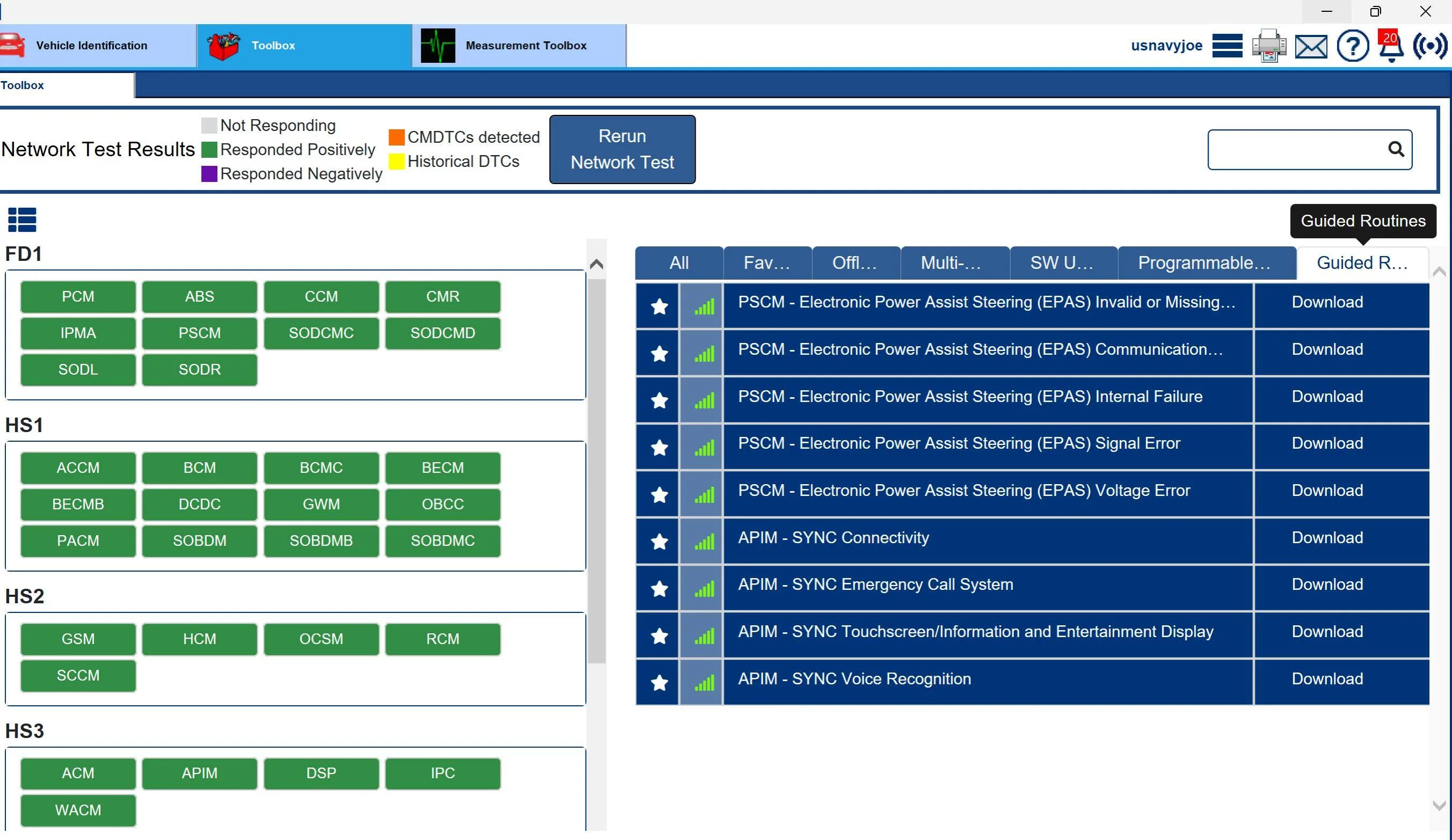Favorite star for SYNC Emergency Call System row
This screenshot has width=1452, height=840.
pos(659,589)
